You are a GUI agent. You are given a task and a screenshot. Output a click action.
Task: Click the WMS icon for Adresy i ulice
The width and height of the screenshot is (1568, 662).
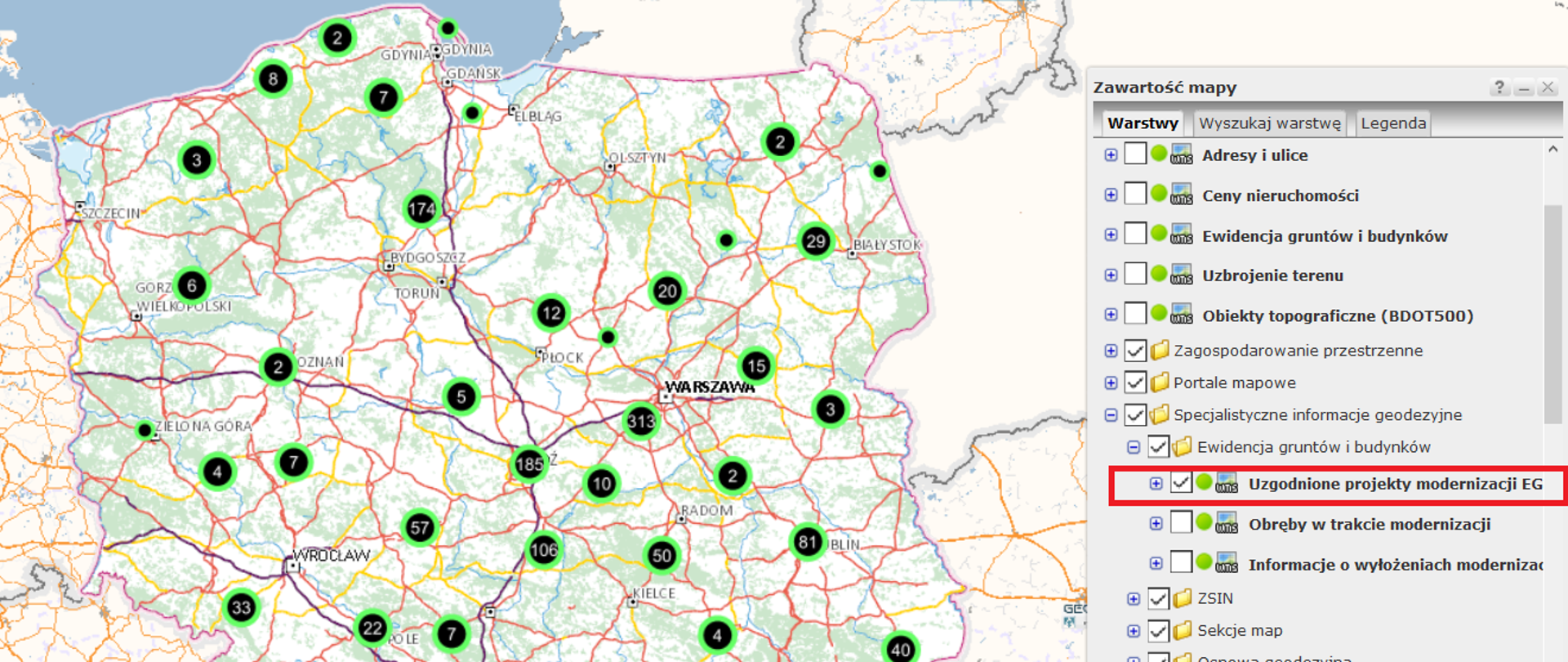(1181, 154)
